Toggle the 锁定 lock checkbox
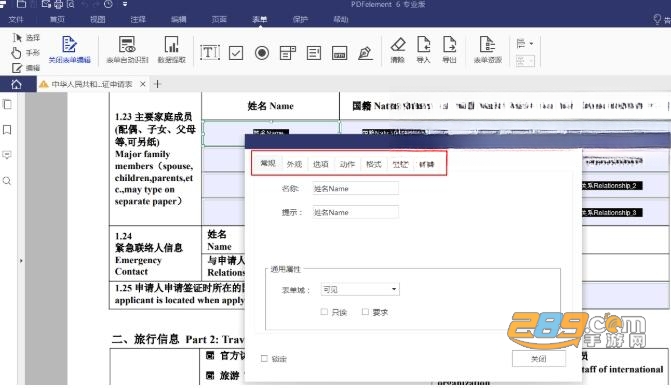Screen dimensions: 671x388 point(264,358)
